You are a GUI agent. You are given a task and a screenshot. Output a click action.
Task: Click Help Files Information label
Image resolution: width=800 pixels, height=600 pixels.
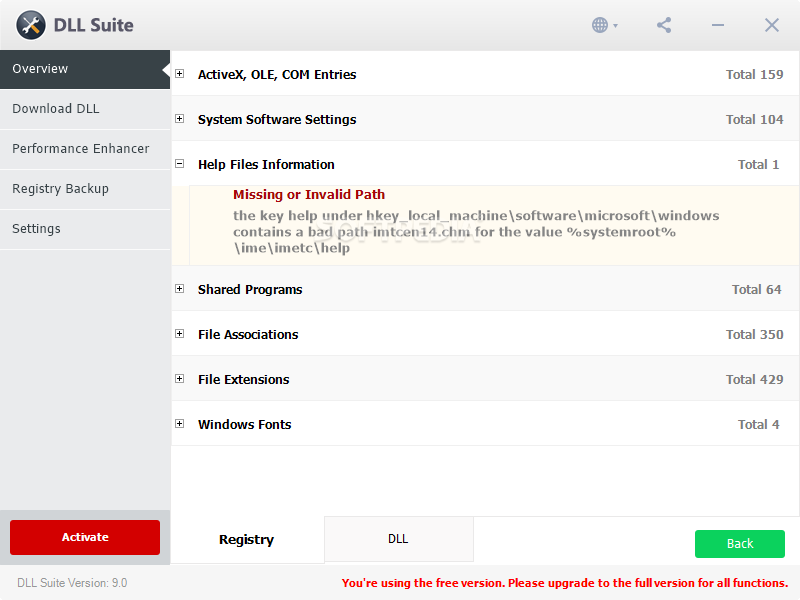(x=266, y=164)
